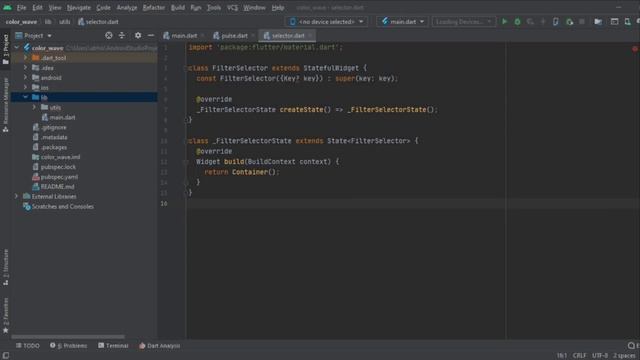Image resolution: width=640 pixels, height=360 pixels.
Task: Click the greyed-out stop square icon
Action: click(x=582, y=22)
